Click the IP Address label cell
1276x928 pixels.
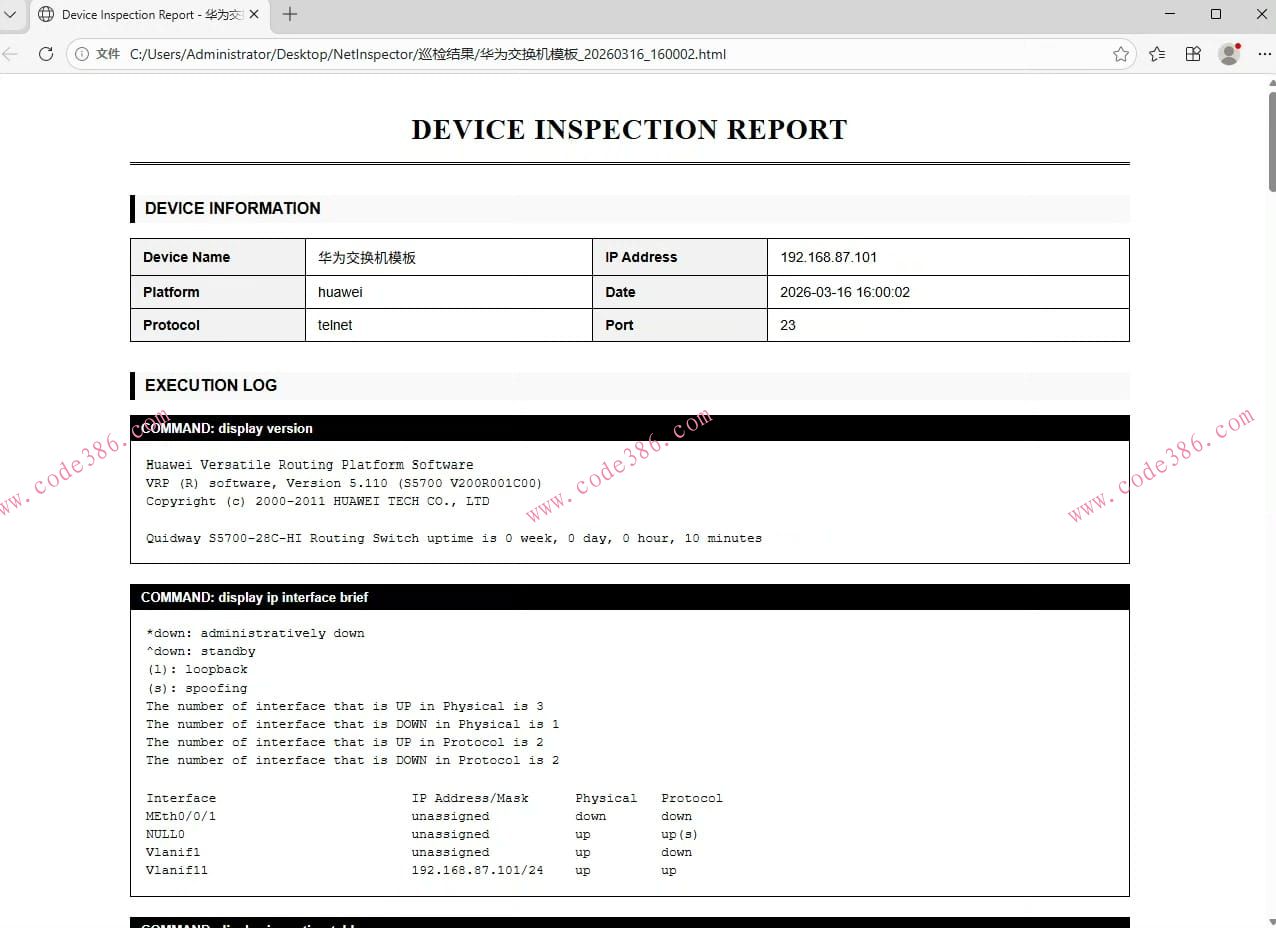pos(680,257)
